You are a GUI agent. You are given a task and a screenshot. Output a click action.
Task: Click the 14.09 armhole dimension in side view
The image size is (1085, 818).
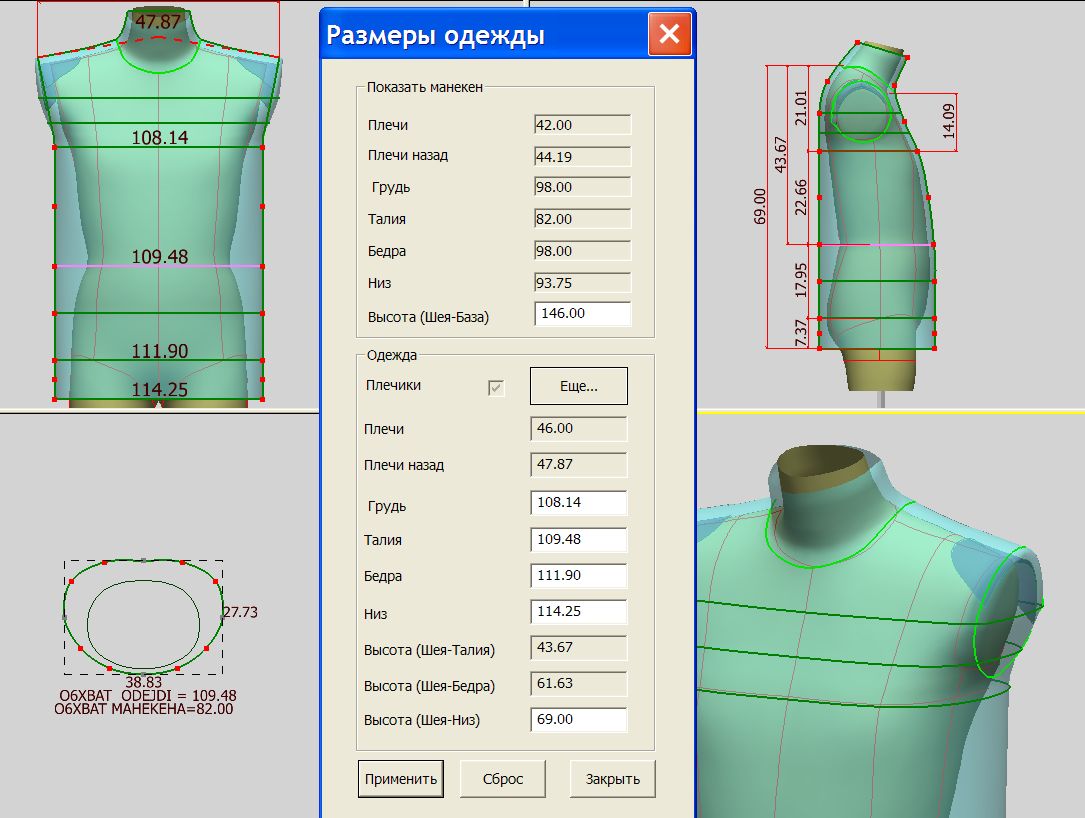949,121
